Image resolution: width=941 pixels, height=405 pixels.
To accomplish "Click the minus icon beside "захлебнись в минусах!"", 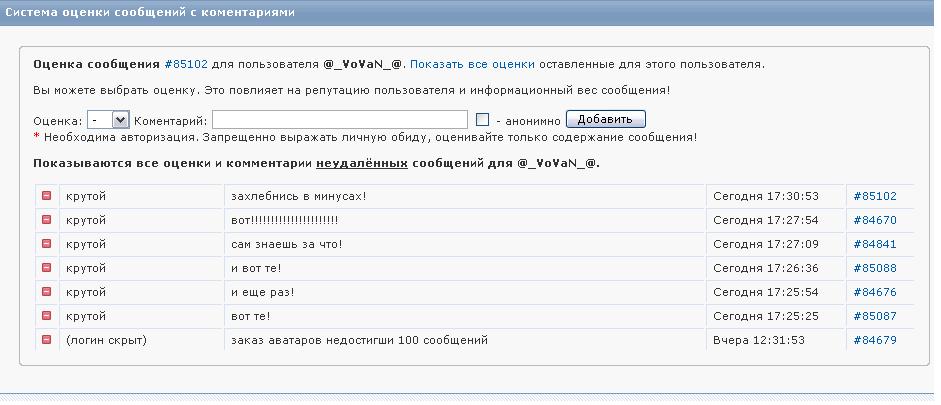I will 46,196.
